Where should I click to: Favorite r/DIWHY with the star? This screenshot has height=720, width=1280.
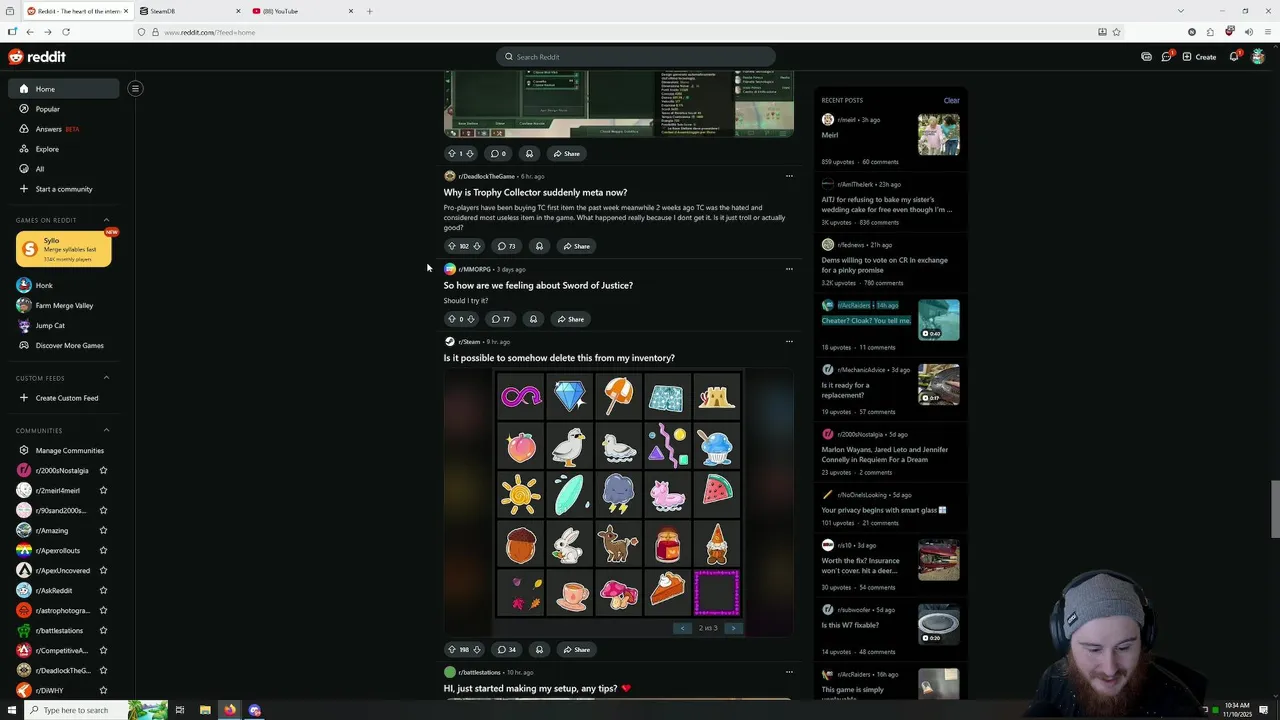(x=103, y=690)
